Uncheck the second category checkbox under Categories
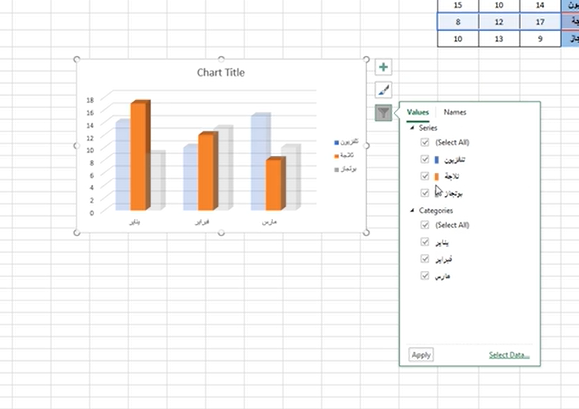The image size is (579, 409). click(425, 259)
